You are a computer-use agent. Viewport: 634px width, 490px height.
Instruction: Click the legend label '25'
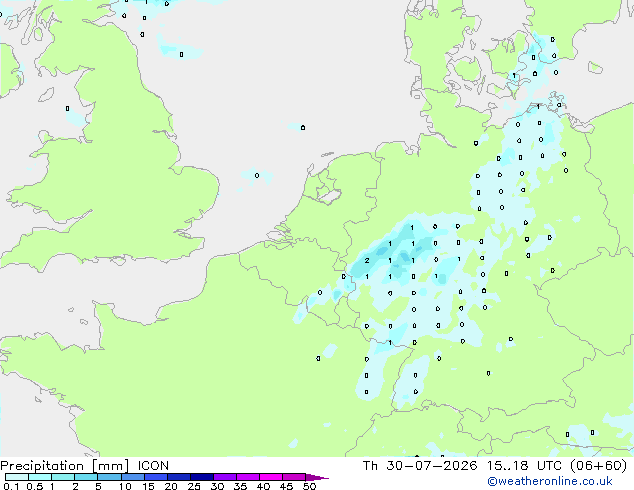tap(194, 486)
